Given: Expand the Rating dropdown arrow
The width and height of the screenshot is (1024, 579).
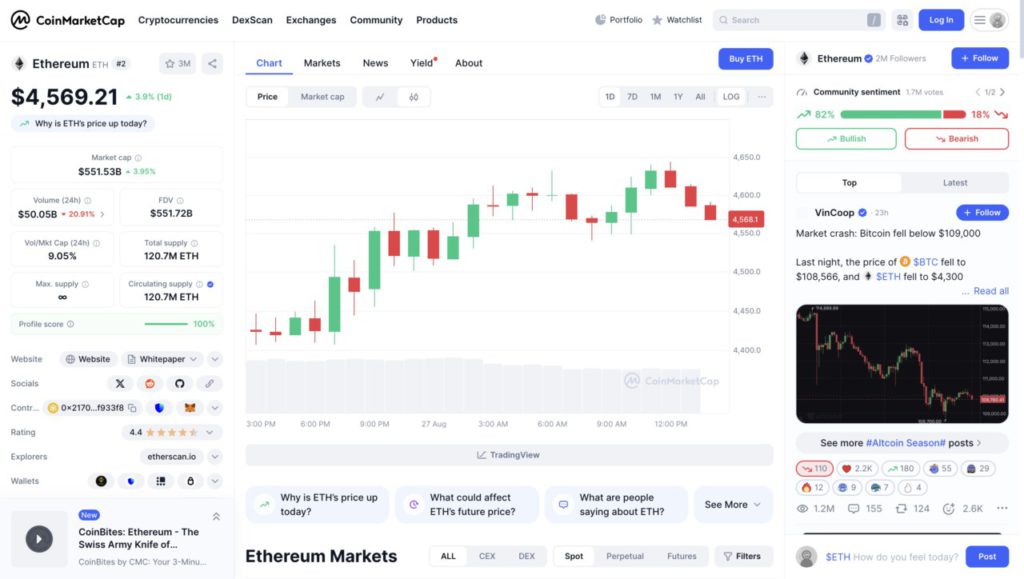Looking at the screenshot, I should (x=209, y=432).
